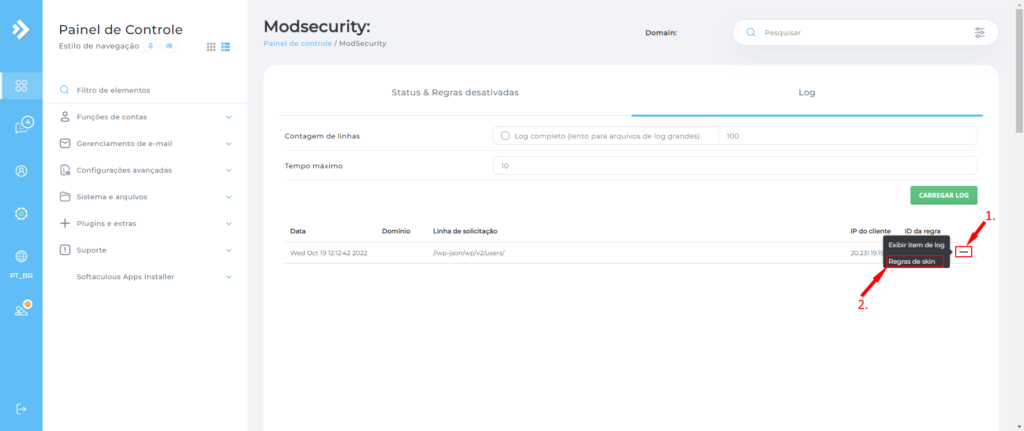Click the user account profile icon
Screen dimensions: 1024x431
point(21,170)
